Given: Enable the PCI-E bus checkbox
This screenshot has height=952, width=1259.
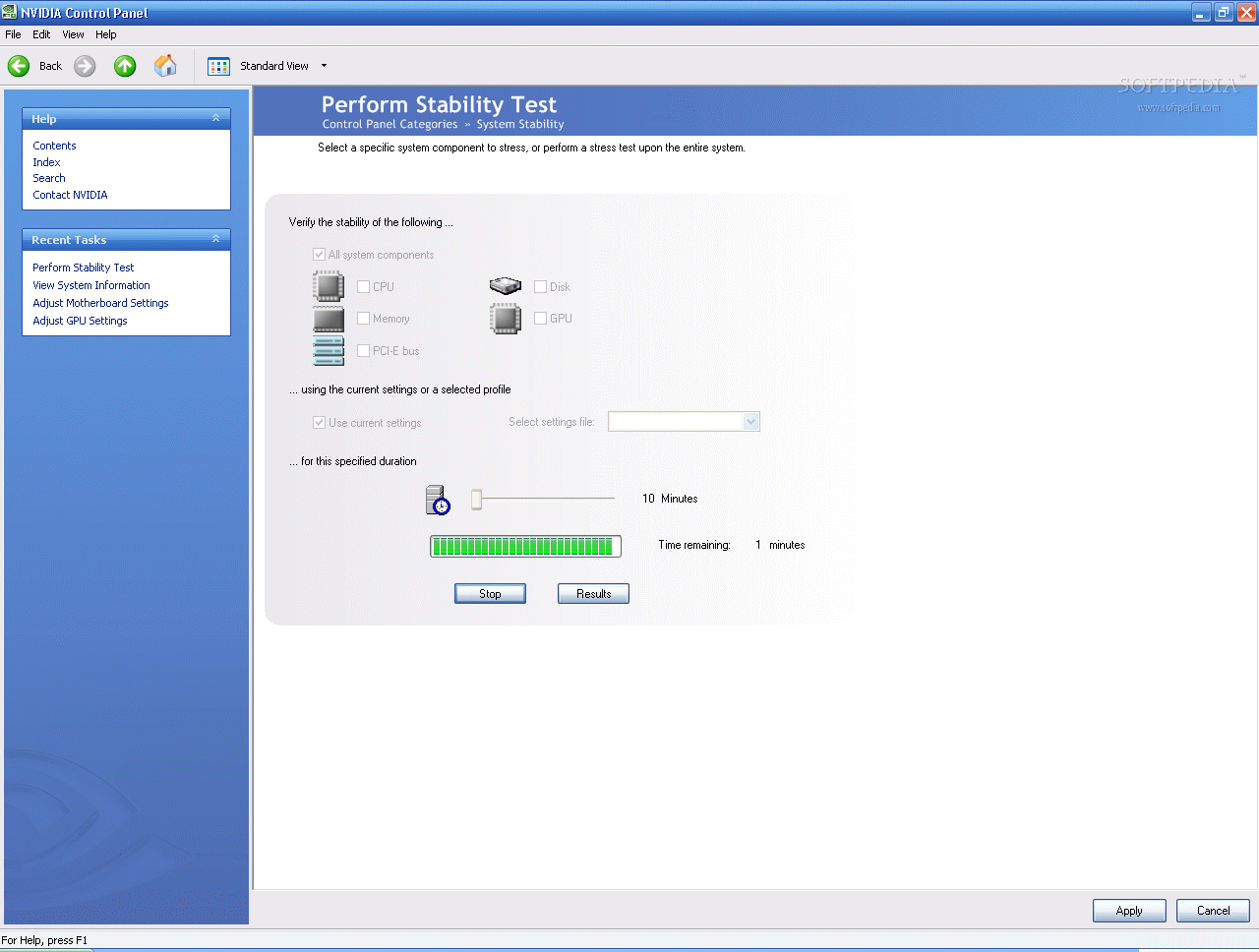Looking at the screenshot, I should point(363,351).
